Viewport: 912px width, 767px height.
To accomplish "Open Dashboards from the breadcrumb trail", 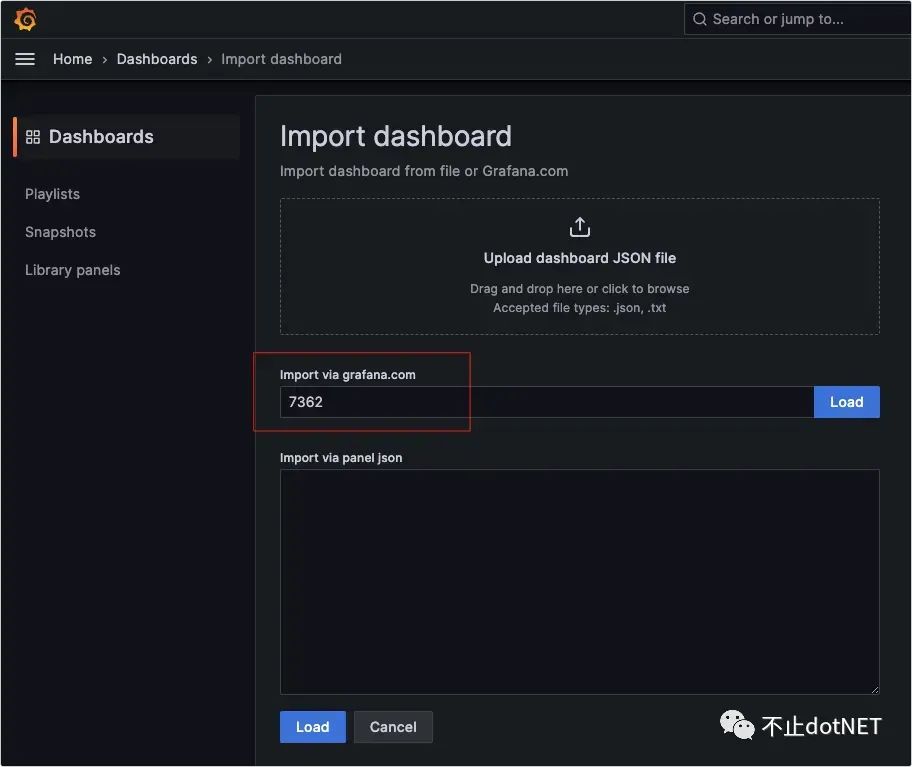I will pyautogui.click(x=157, y=59).
